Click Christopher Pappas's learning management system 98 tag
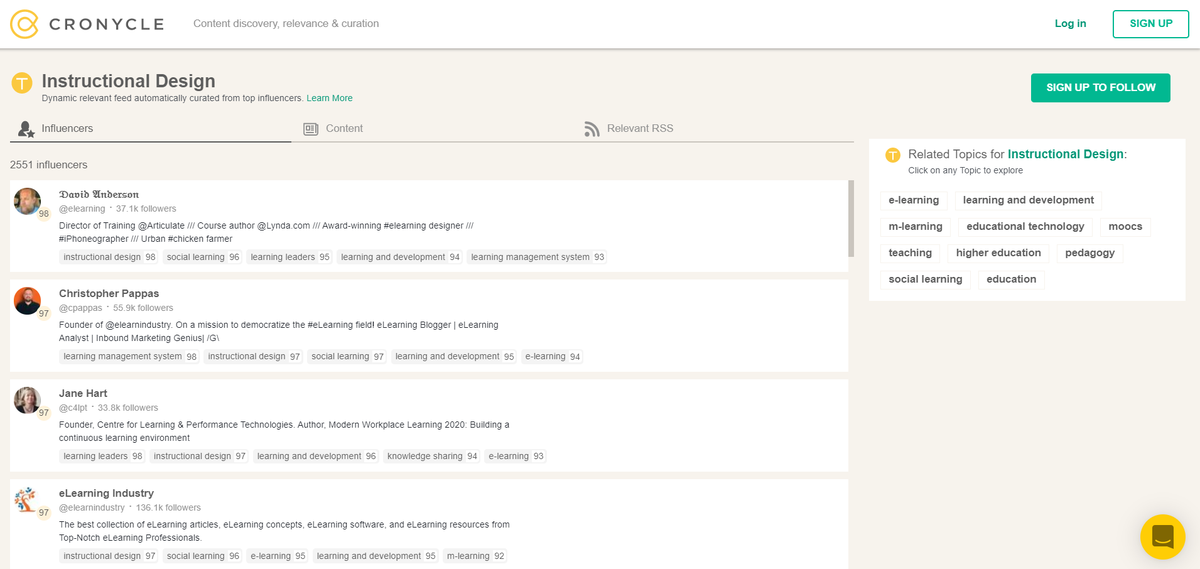The image size is (1200, 569). (x=130, y=356)
